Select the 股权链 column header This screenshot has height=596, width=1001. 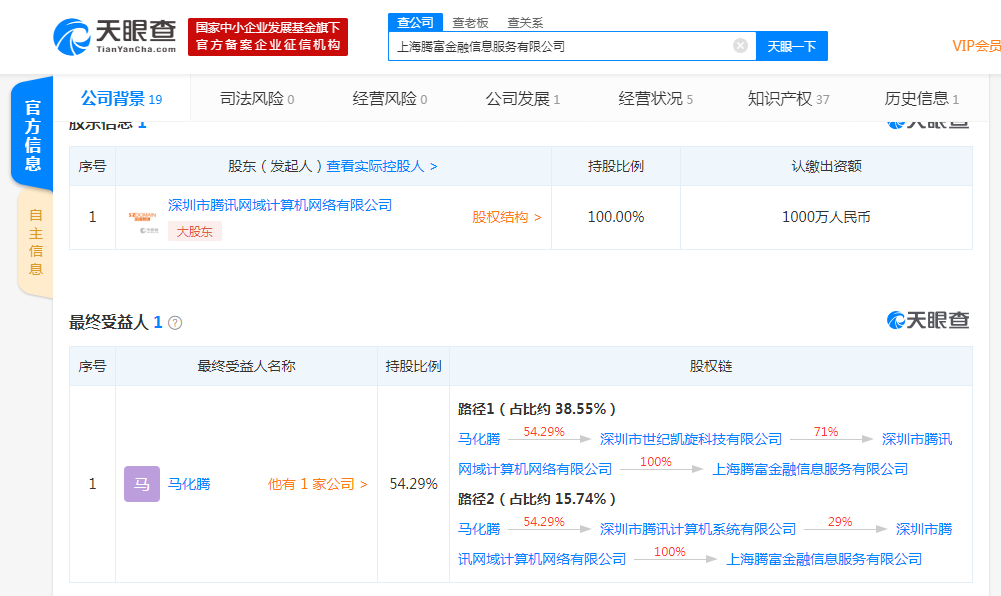(x=711, y=366)
